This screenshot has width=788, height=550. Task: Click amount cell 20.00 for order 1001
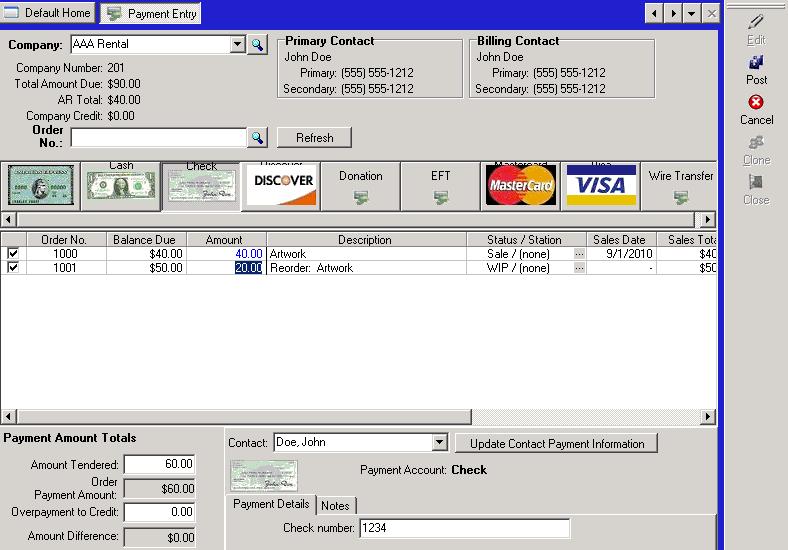tap(226, 268)
